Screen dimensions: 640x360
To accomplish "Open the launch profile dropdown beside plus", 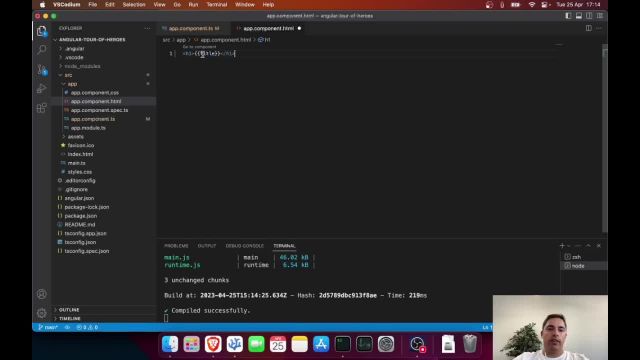I will coord(569,246).
